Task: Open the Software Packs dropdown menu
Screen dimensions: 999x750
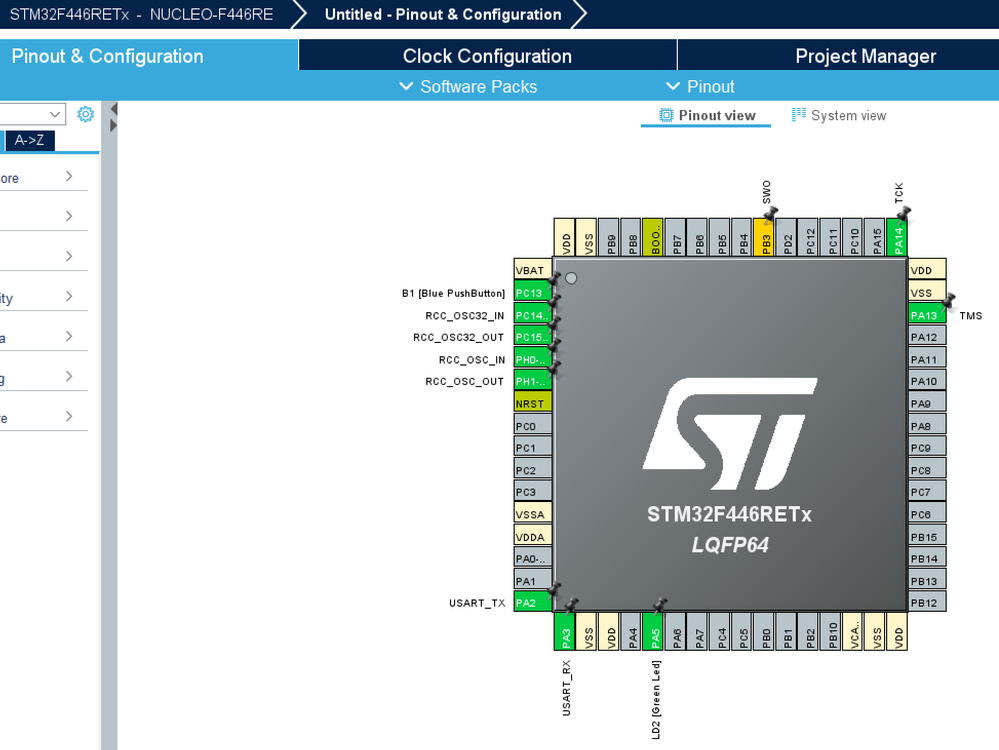Action: tap(468, 87)
